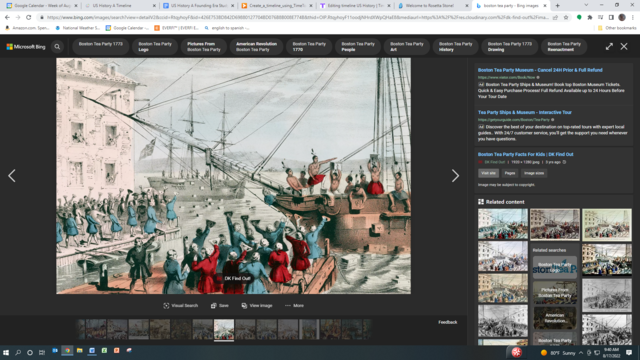Go to the previous image arrow
The width and height of the screenshot is (640, 360).
click(12, 176)
